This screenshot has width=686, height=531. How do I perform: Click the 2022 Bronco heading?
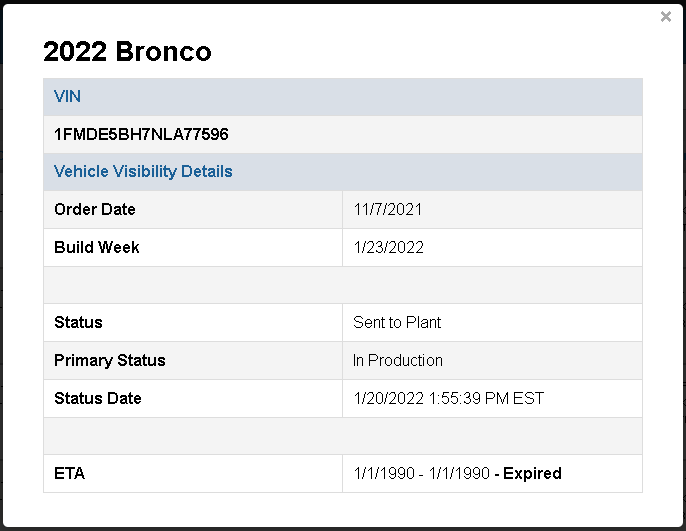127,52
